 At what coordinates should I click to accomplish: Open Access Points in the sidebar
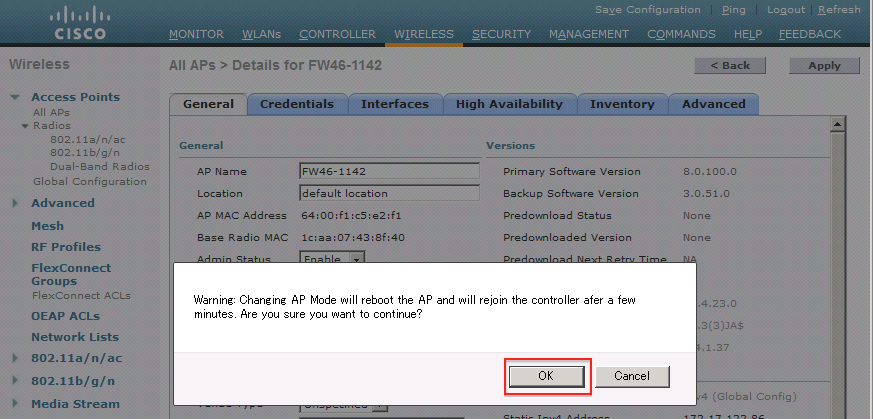75,97
